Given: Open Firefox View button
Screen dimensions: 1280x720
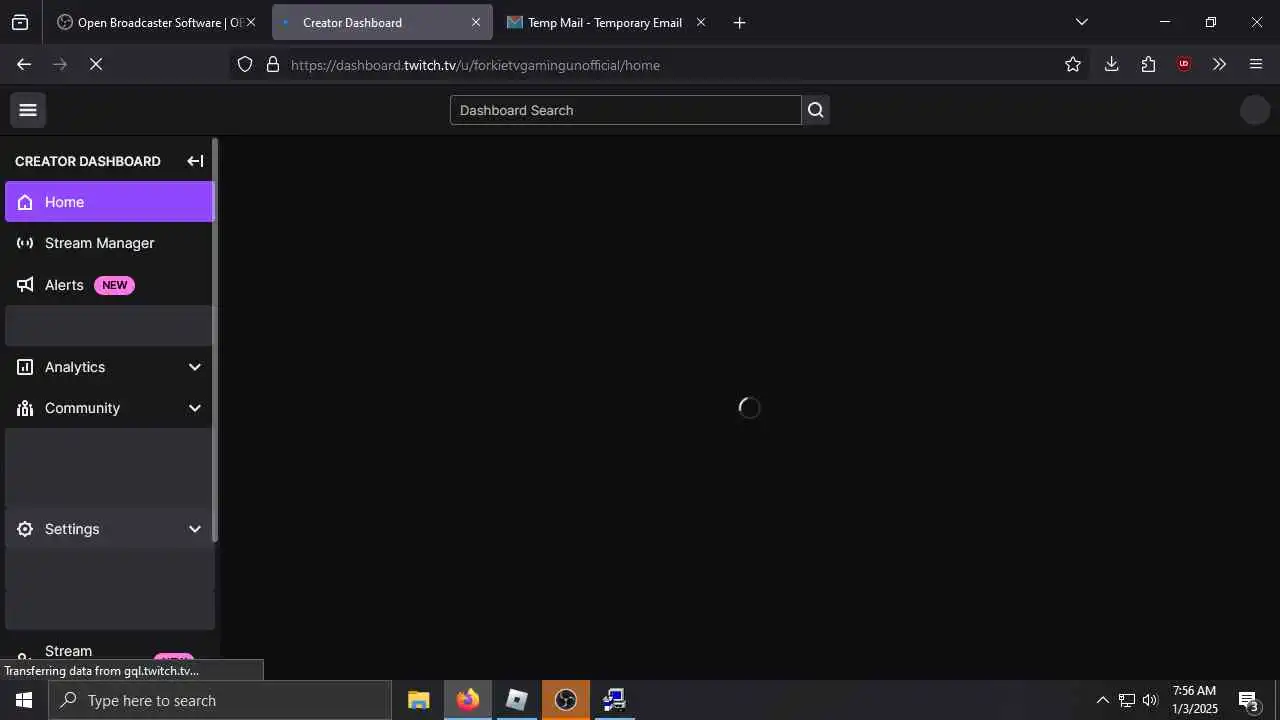Looking at the screenshot, I should (x=20, y=22).
